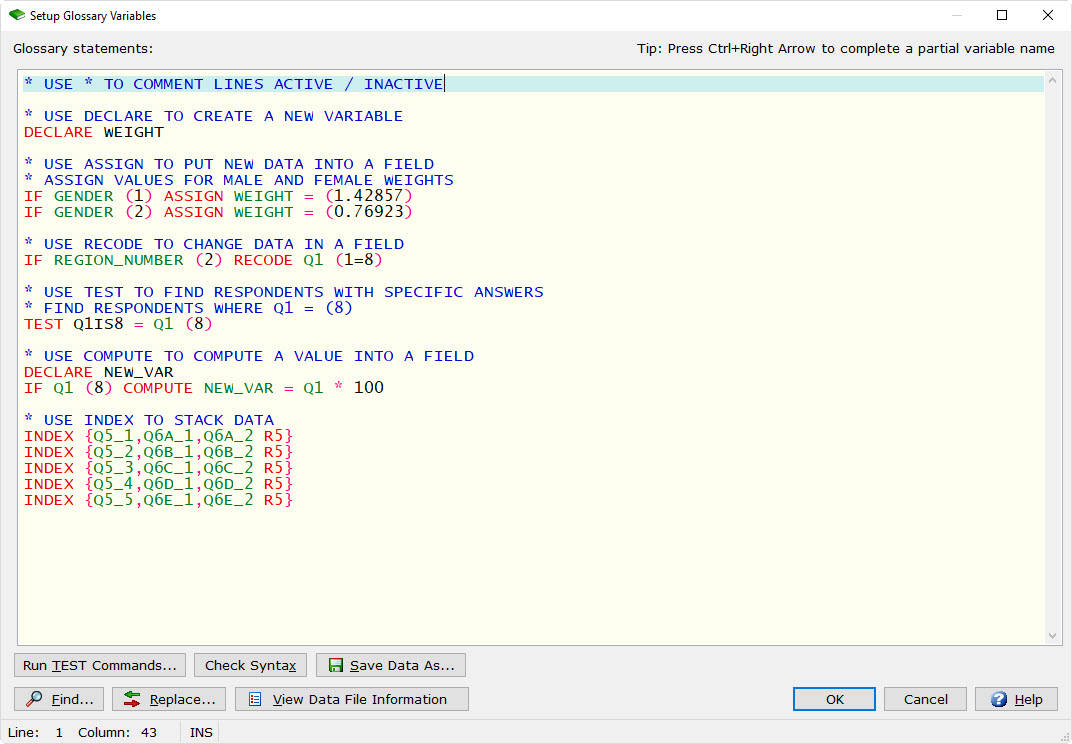Click the line assigning WEIGHT 1.42857
This screenshot has width=1072, height=744.
pyautogui.click(x=218, y=196)
